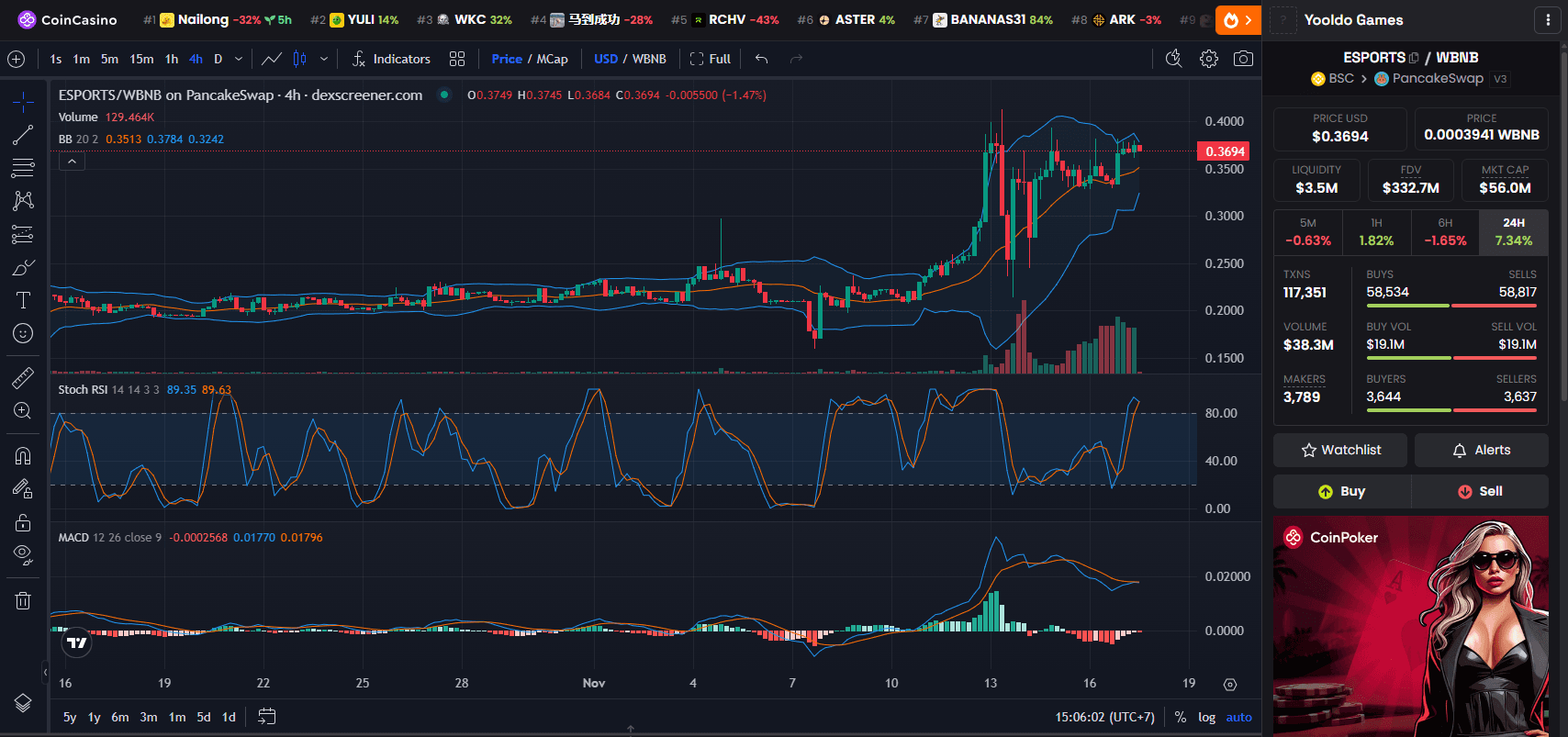Toggle magnet mode for drawings

coord(23,455)
